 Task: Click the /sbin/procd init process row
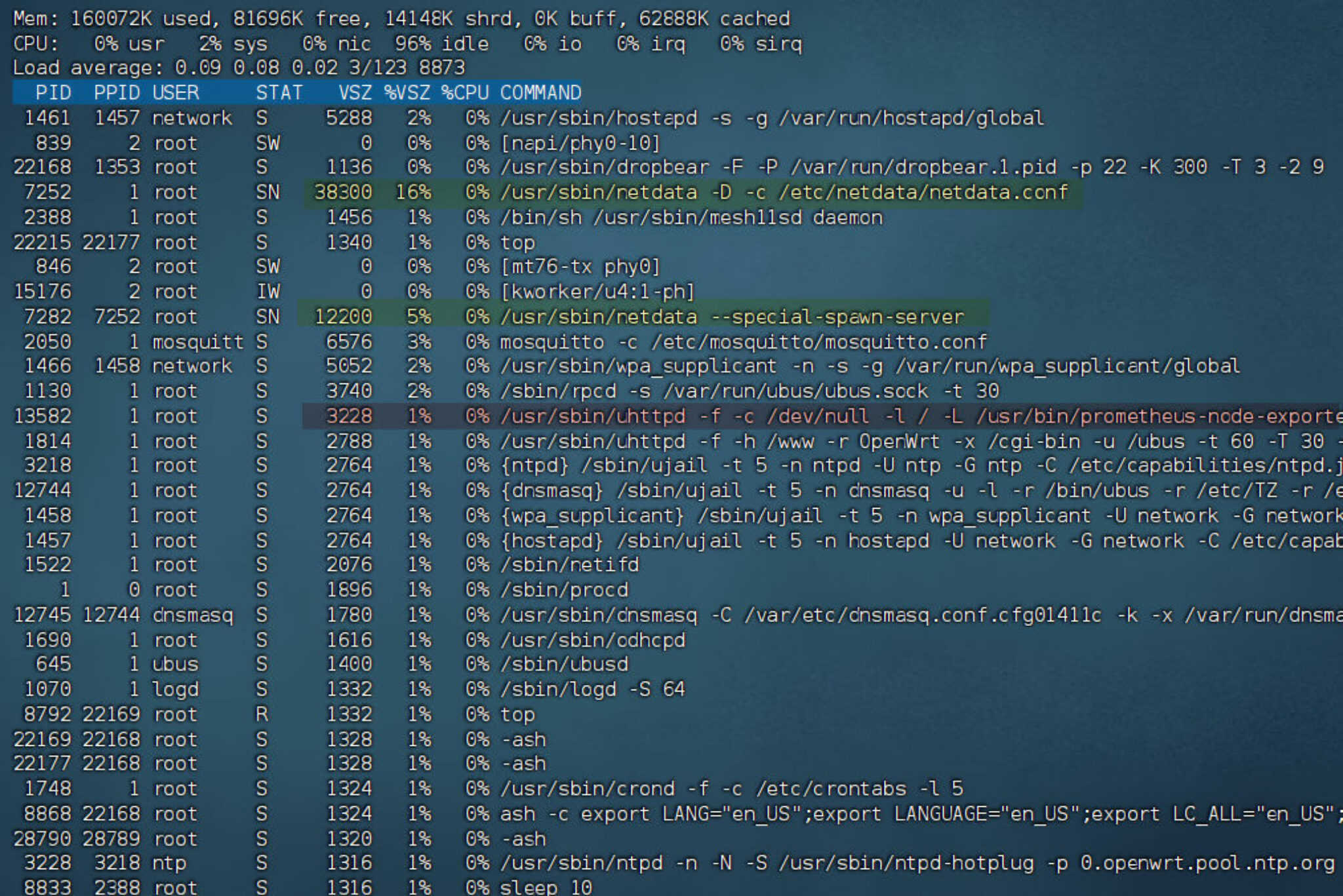564,589
